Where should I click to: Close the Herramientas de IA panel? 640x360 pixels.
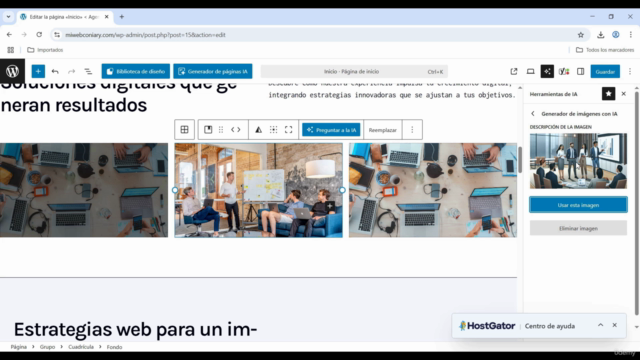pos(624,94)
